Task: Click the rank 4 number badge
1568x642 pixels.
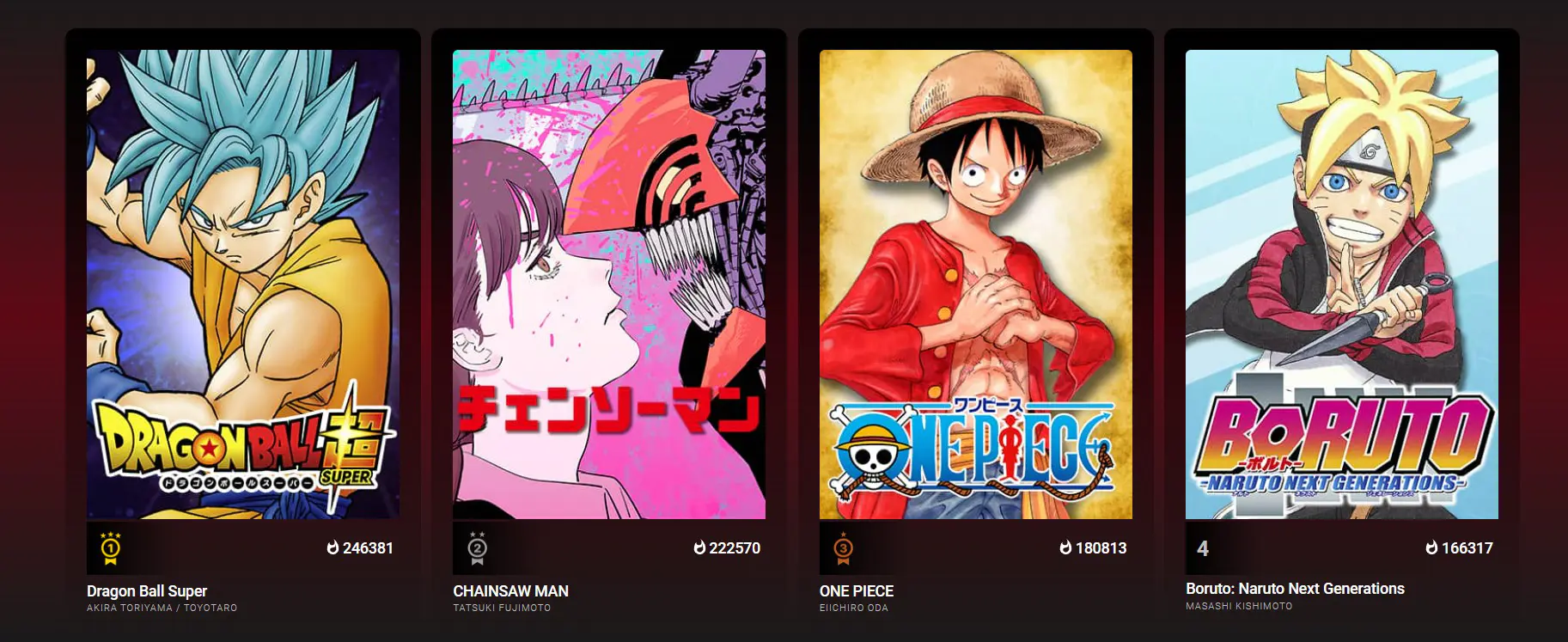Action: point(1203,548)
